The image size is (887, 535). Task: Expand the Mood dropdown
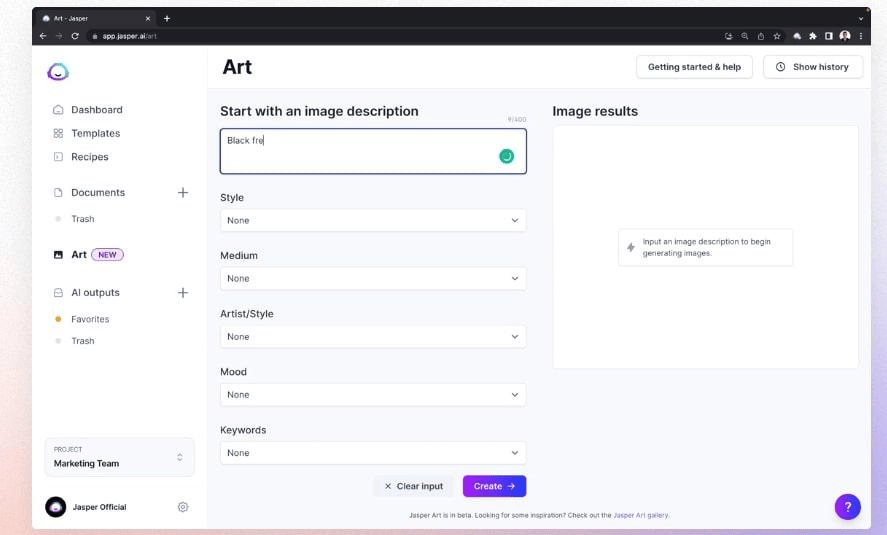[373, 395]
